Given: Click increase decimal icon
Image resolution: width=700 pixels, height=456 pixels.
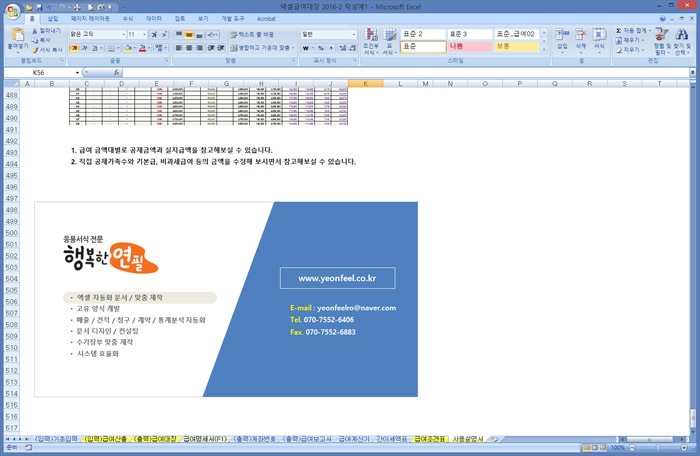Looking at the screenshot, I should (x=342, y=48).
